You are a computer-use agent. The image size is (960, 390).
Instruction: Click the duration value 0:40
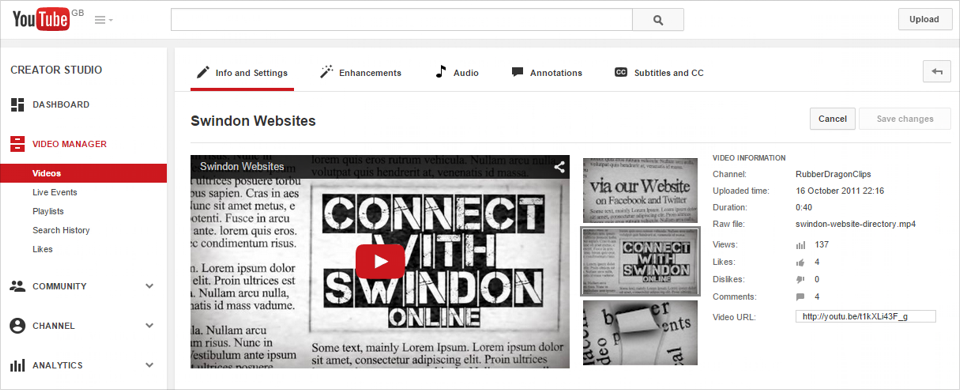tap(804, 208)
